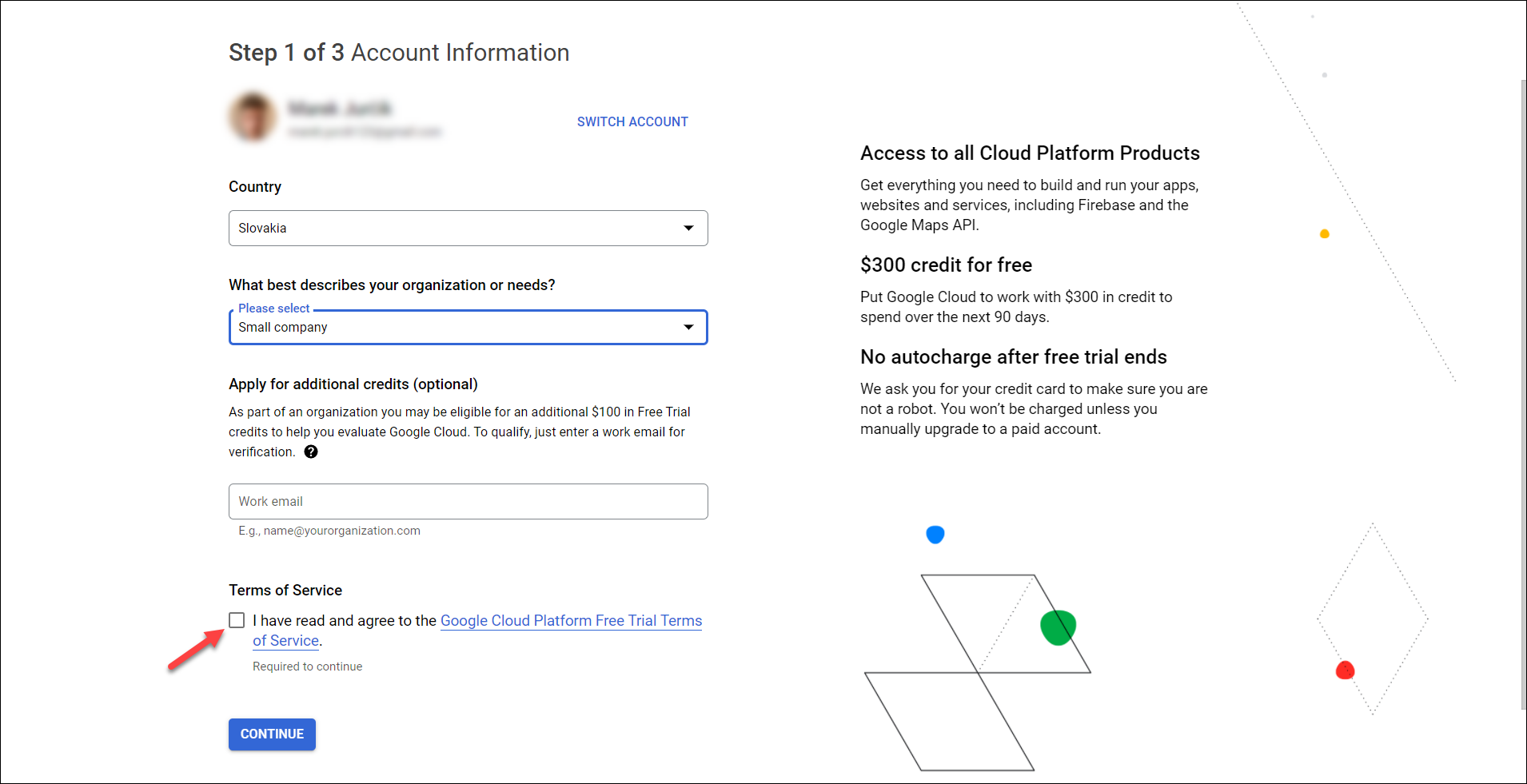Viewport: 1527px width, 784px height.
Task: Click the 'Country' field label
Action: [x=255, y=187]
